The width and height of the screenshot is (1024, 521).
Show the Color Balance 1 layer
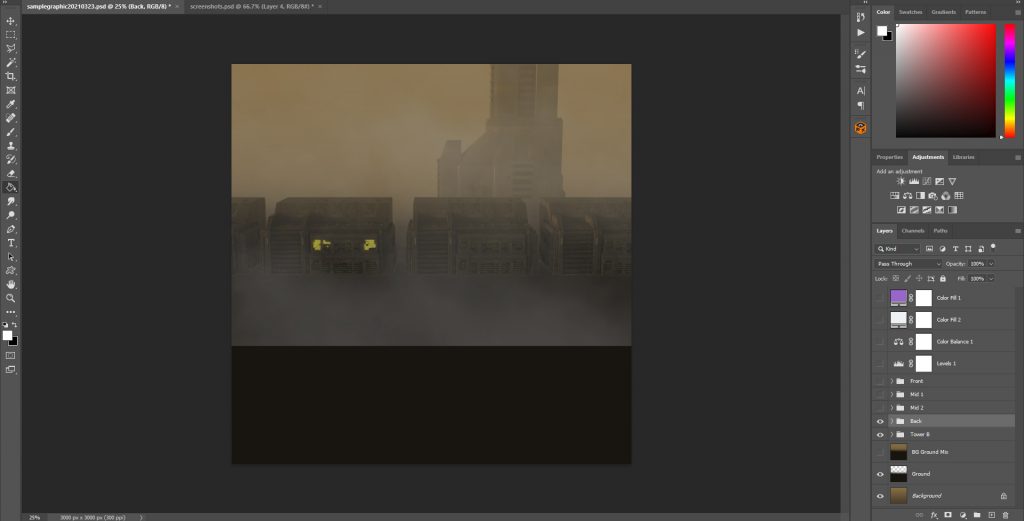click(x=880, y=341)
